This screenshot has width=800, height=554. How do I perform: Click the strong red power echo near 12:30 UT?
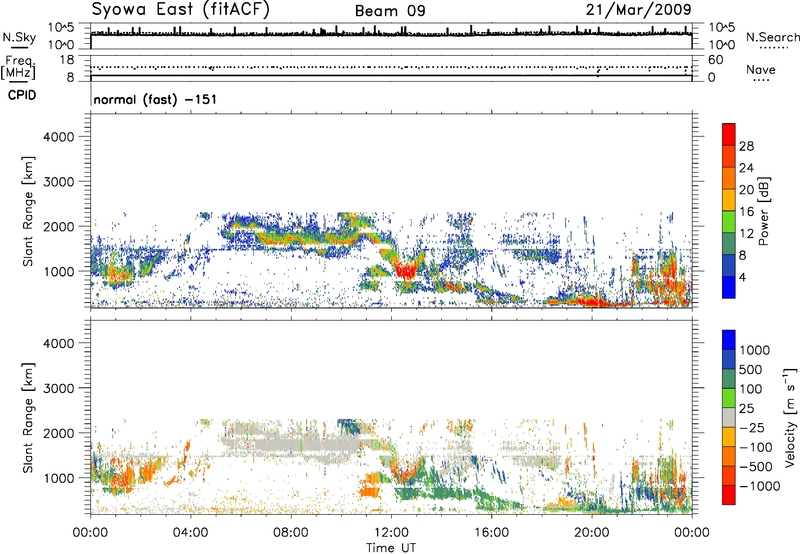(406, 271)
